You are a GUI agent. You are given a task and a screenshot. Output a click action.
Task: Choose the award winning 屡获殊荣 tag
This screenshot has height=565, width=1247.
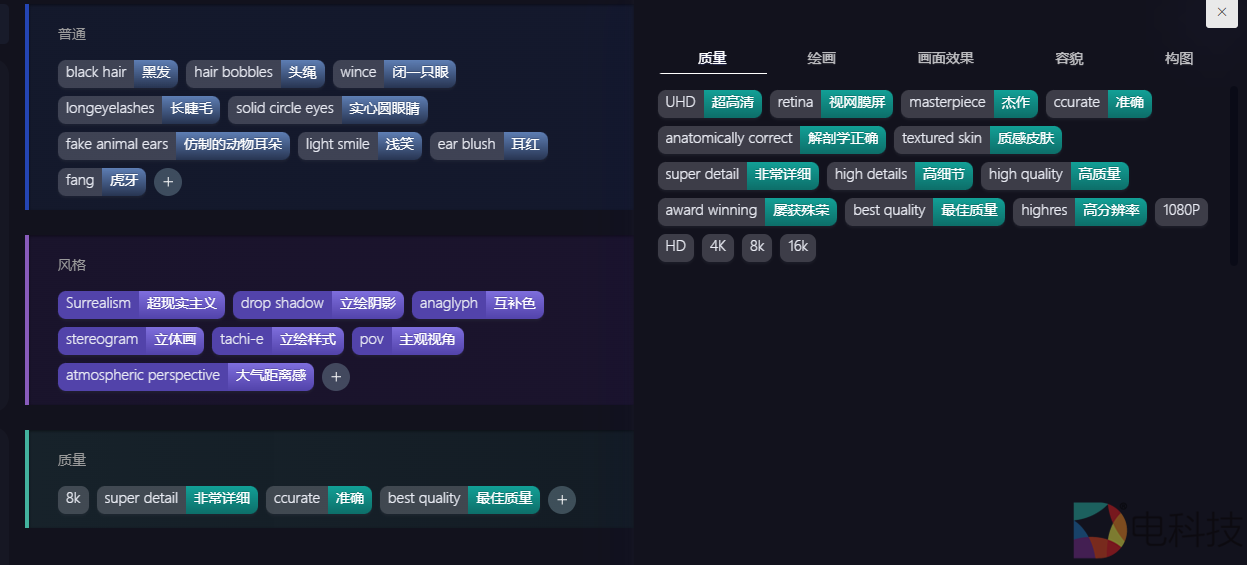[747, 211]
